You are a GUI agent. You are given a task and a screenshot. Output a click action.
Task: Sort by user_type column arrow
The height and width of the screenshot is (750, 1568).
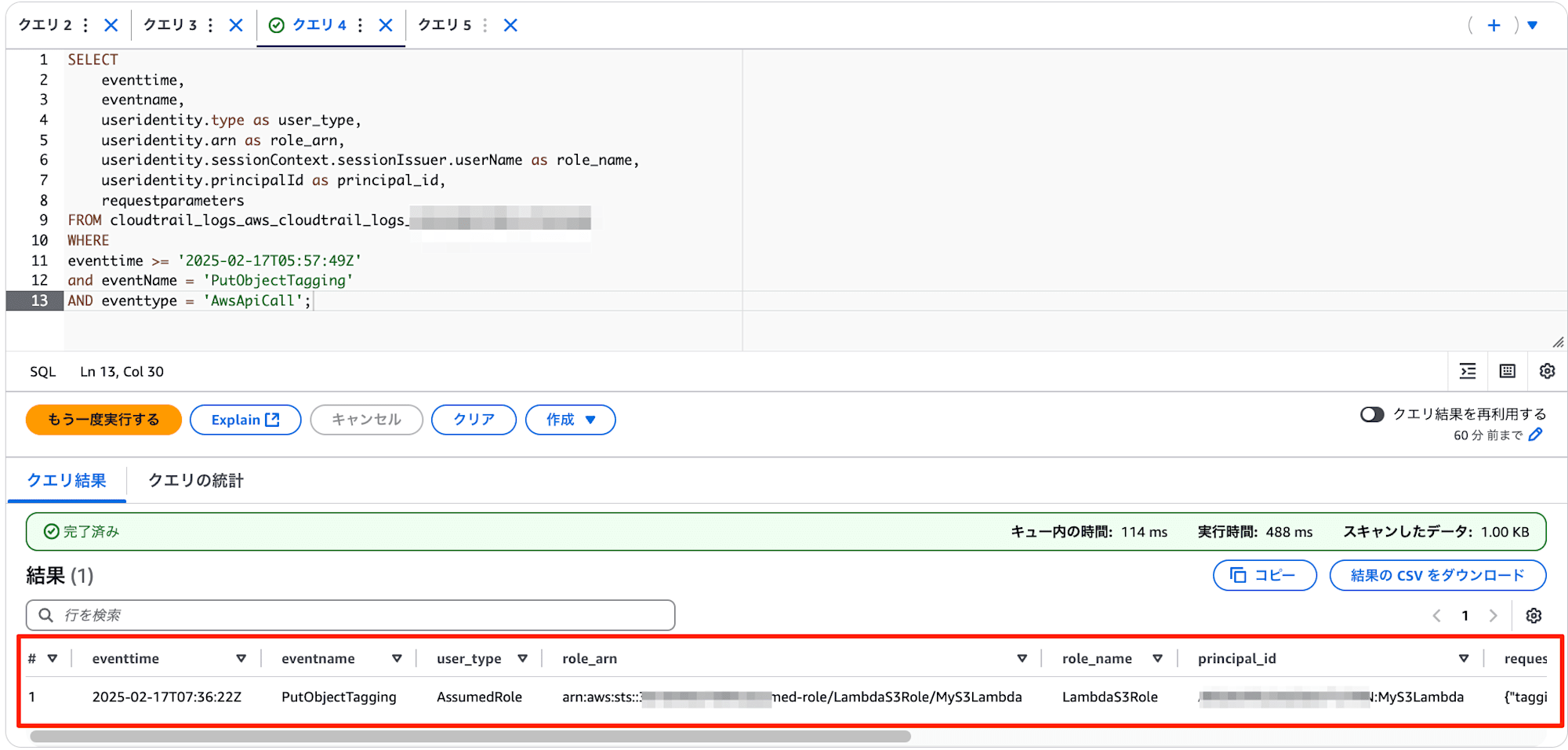tap(522, 658)
